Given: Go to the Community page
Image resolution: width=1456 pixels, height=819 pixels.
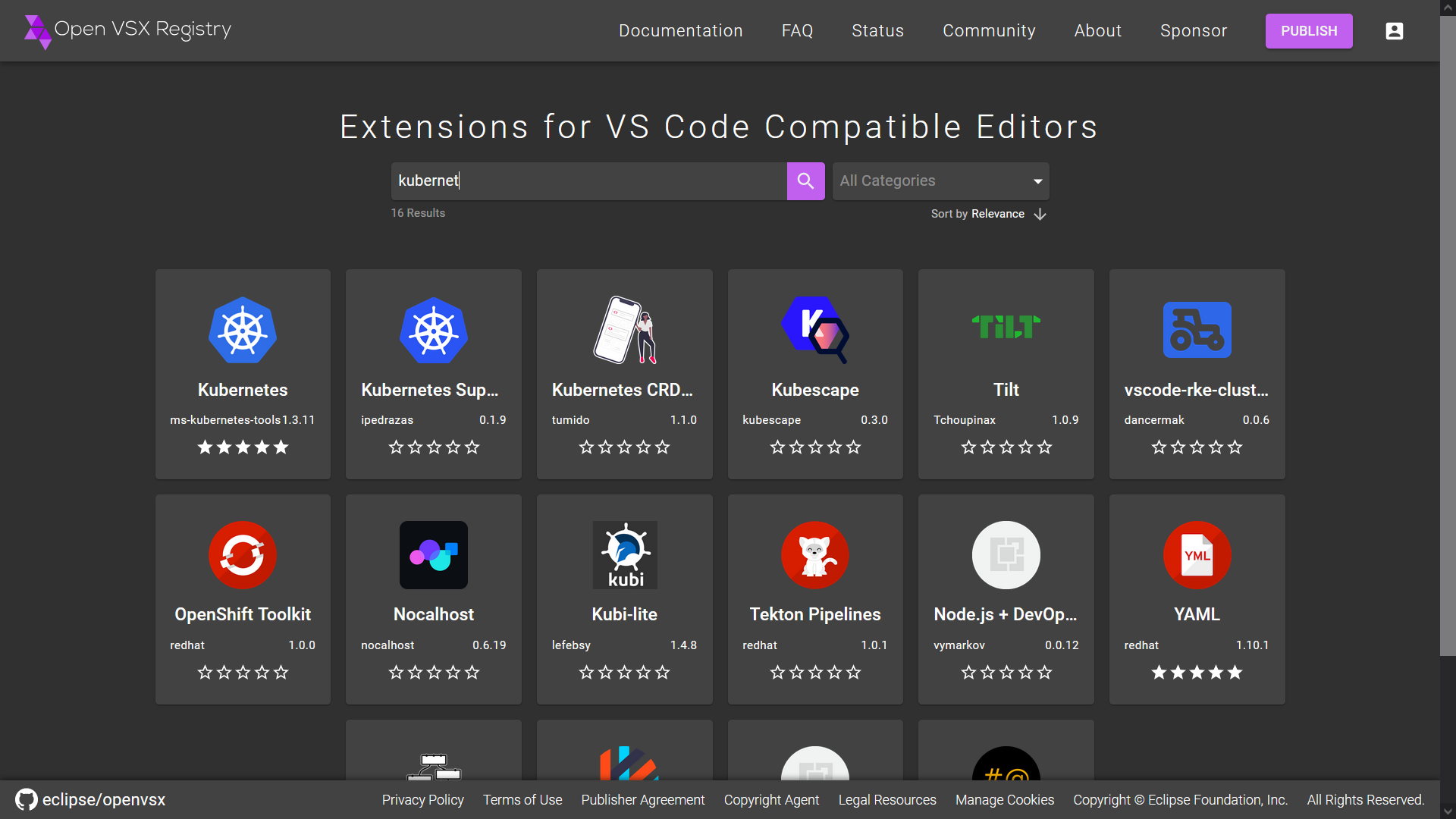Looking at the screenshot, I should coord(988,31).
